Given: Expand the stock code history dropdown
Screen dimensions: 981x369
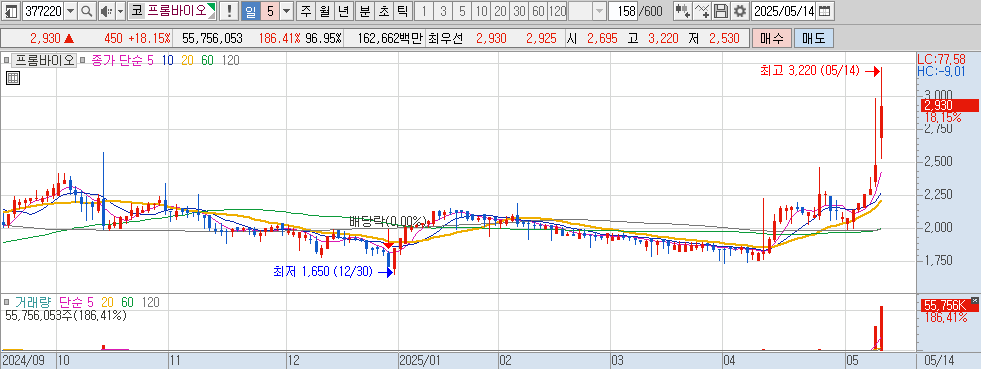Looking at the screenshot, I should coord(71,11).
